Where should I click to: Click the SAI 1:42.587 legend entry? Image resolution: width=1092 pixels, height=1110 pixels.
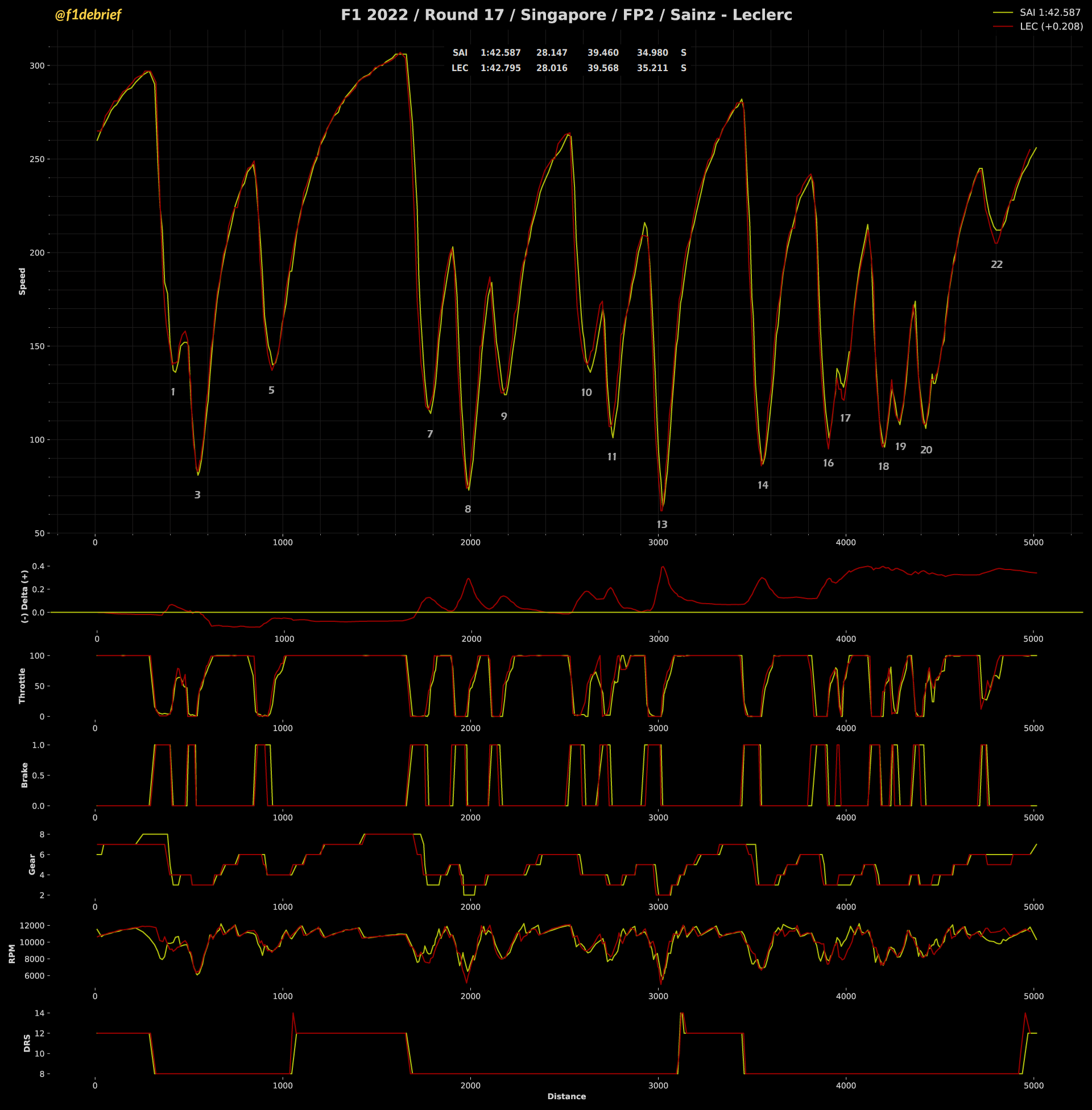click(1049, 12)
